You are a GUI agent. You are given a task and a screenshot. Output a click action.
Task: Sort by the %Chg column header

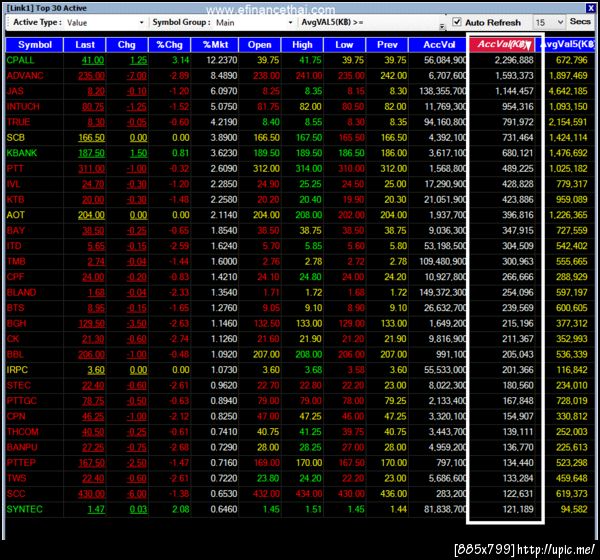click(170, 45)
